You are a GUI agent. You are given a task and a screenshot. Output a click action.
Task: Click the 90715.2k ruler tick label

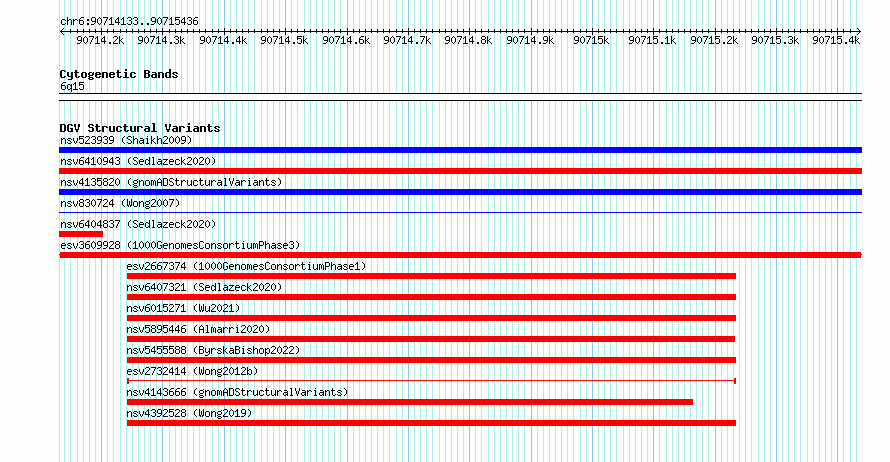714,40
